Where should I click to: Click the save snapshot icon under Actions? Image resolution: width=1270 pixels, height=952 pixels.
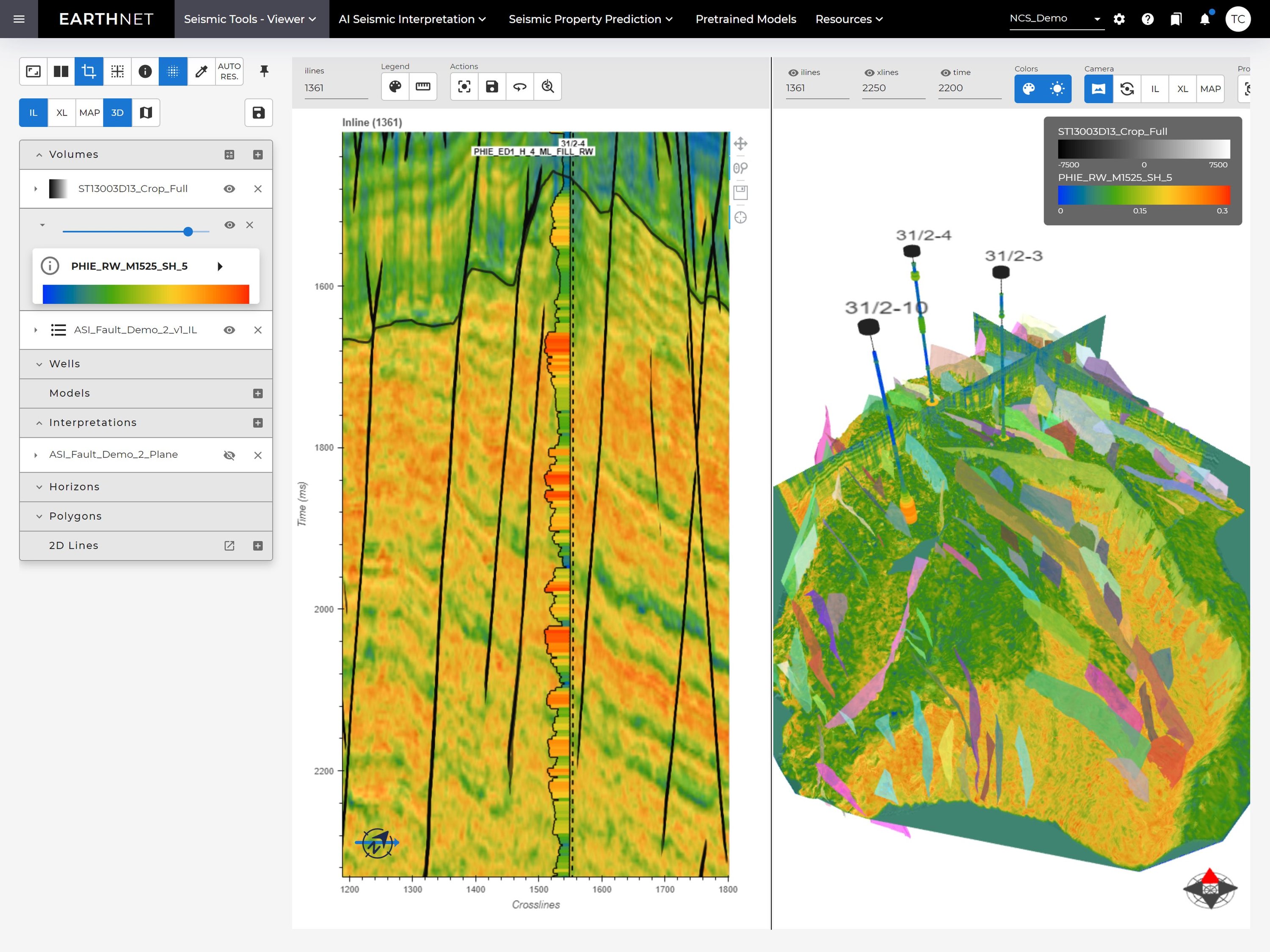(x=492, y=87)
